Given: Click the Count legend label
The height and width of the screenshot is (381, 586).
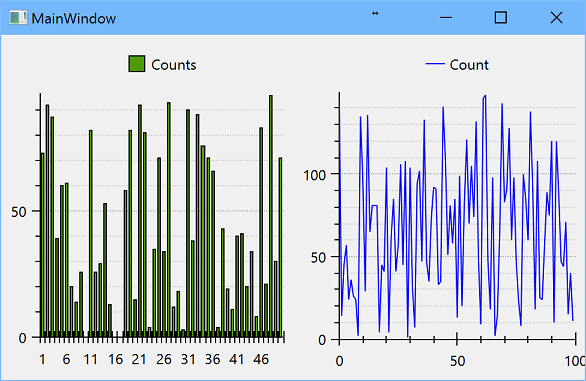Looking at the screenshot, I should [x=469, y=65].
